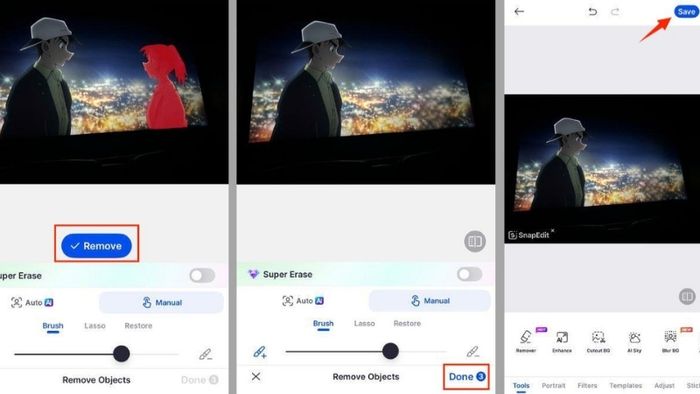Image resolution: width=700 pixels, height=394 pixels.
Task: Select add brush icon in middle panel
Action: click(x=260, y=352)
